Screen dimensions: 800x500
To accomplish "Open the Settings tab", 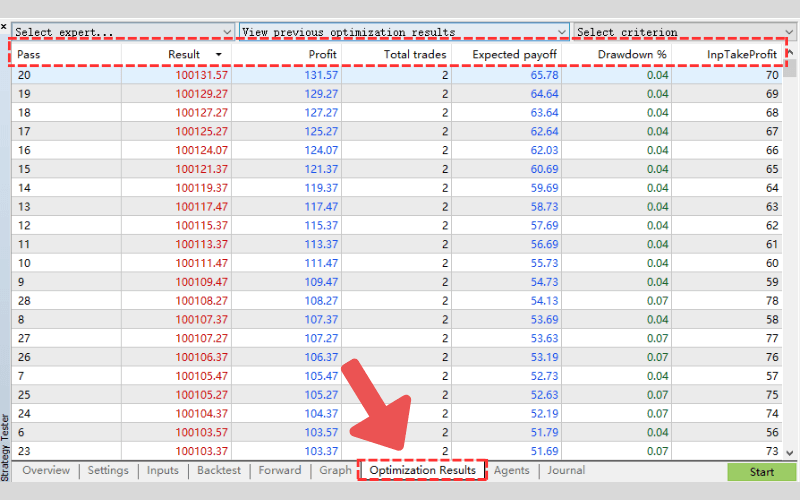I will (108, 470).
